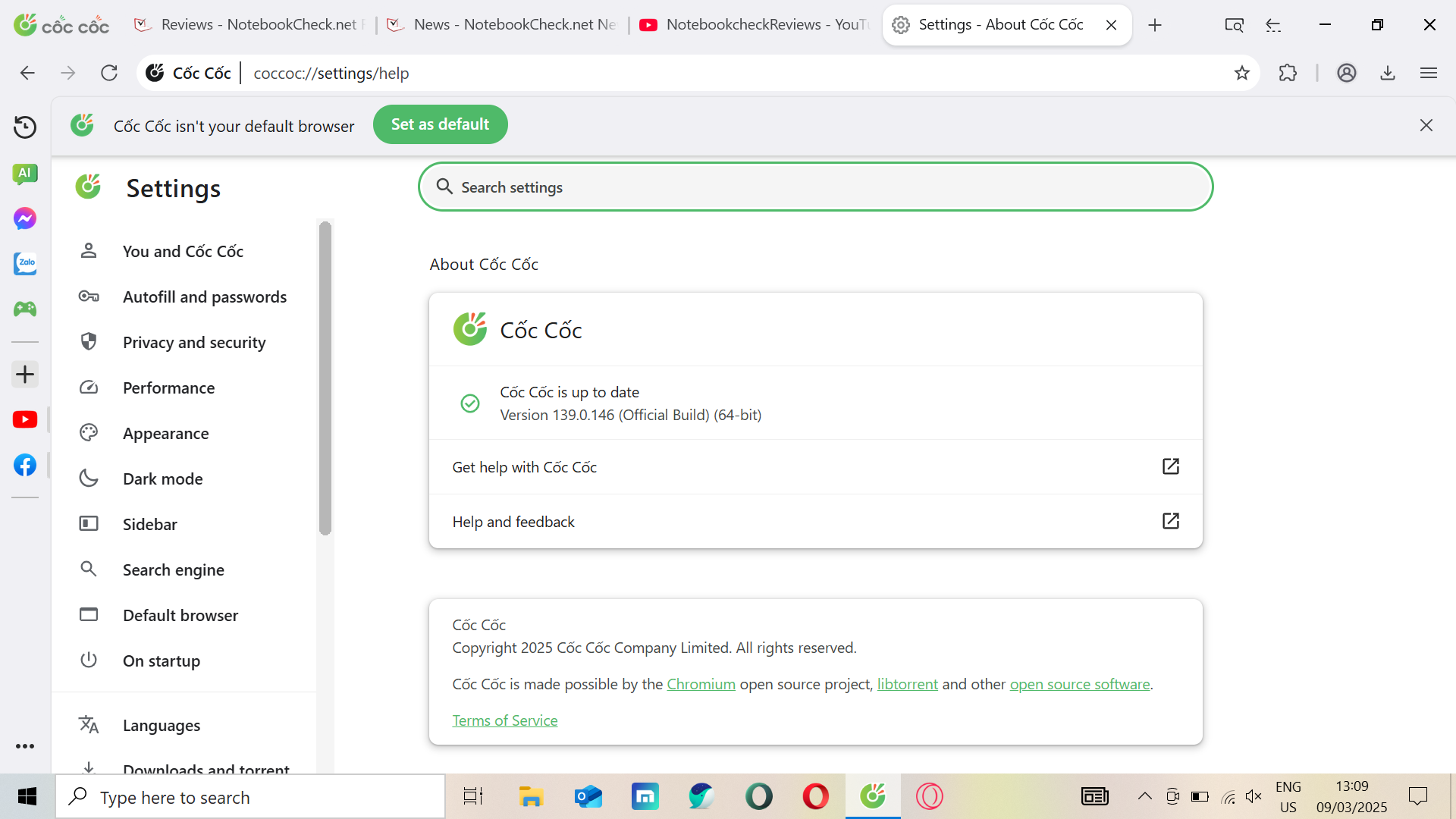Click the address bar URL
This screenshot has height=819, width=1456.
(x=331, y=74)
